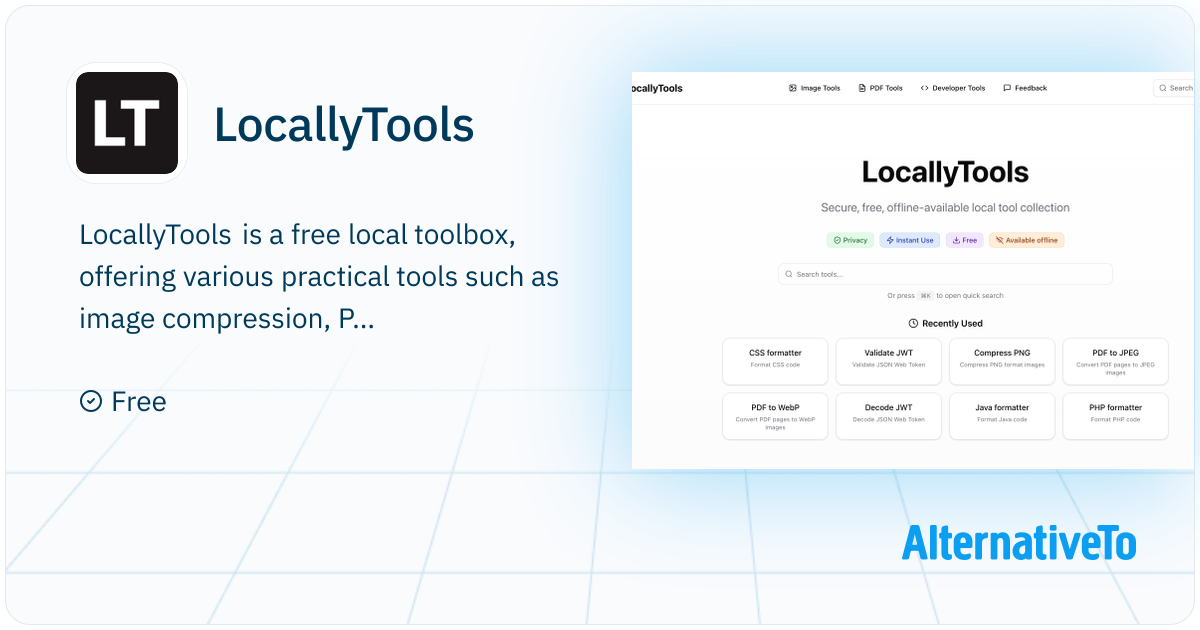The height and width of the screenshot is (630, 1200).
Task: Click the 'Secure, free, offline-available' tagline
Action: [x=945, y=208]
